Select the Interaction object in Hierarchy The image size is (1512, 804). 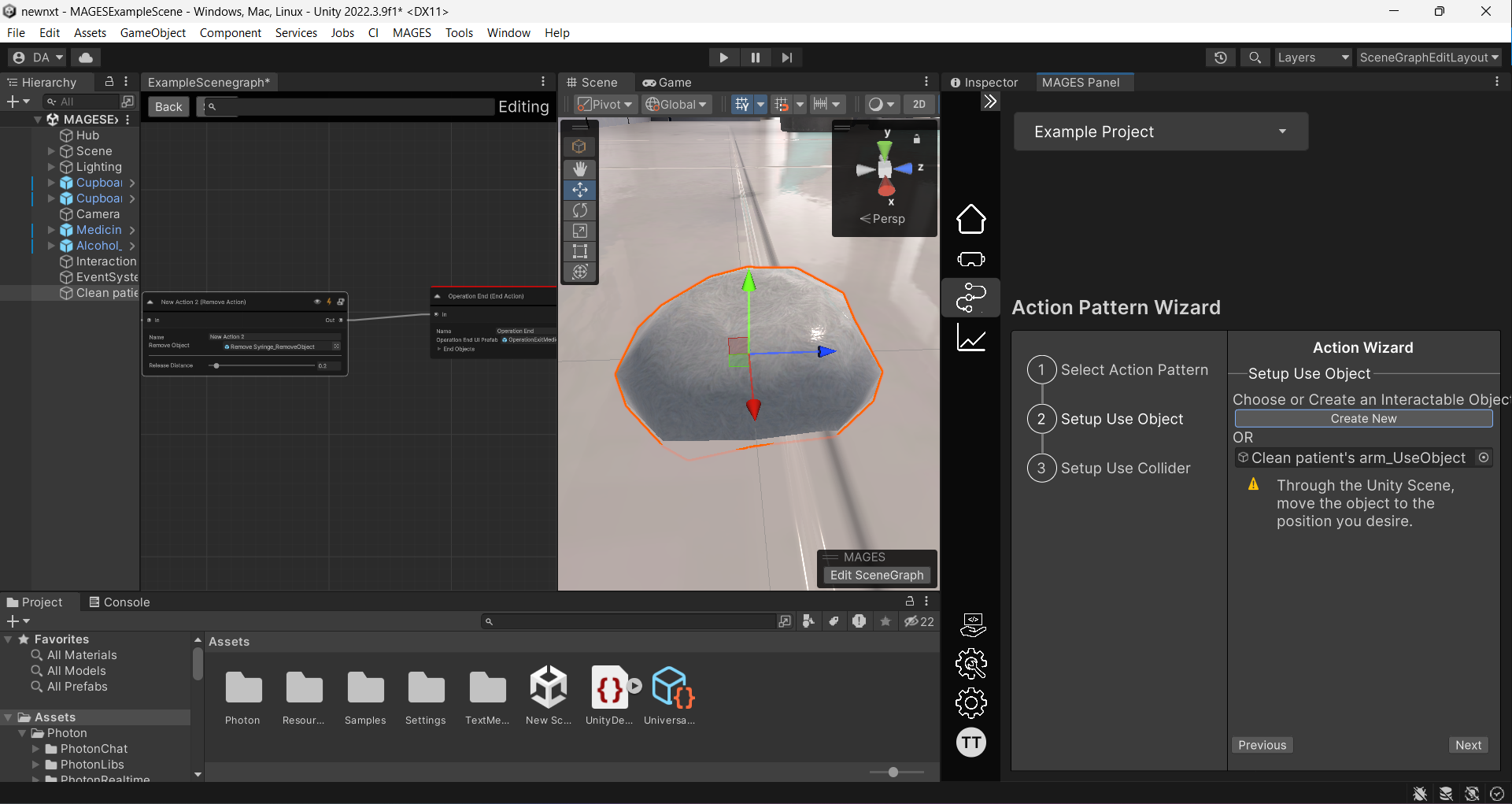pos(98,261)
